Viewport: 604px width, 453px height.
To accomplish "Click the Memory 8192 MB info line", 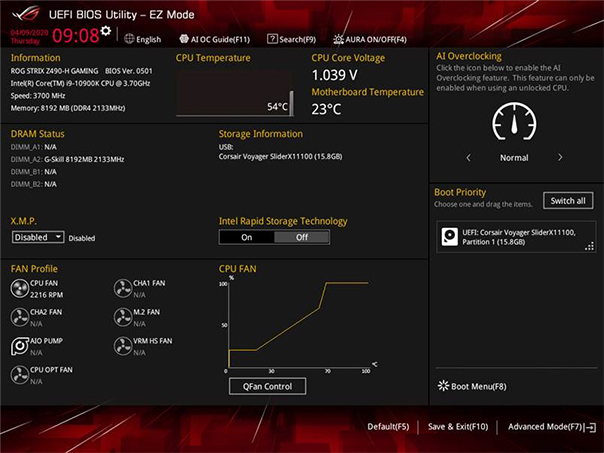I will tap(68, 108).
